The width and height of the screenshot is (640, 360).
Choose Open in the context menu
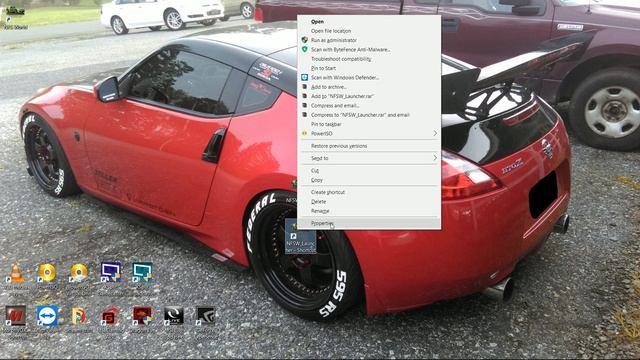pos(369,21)
